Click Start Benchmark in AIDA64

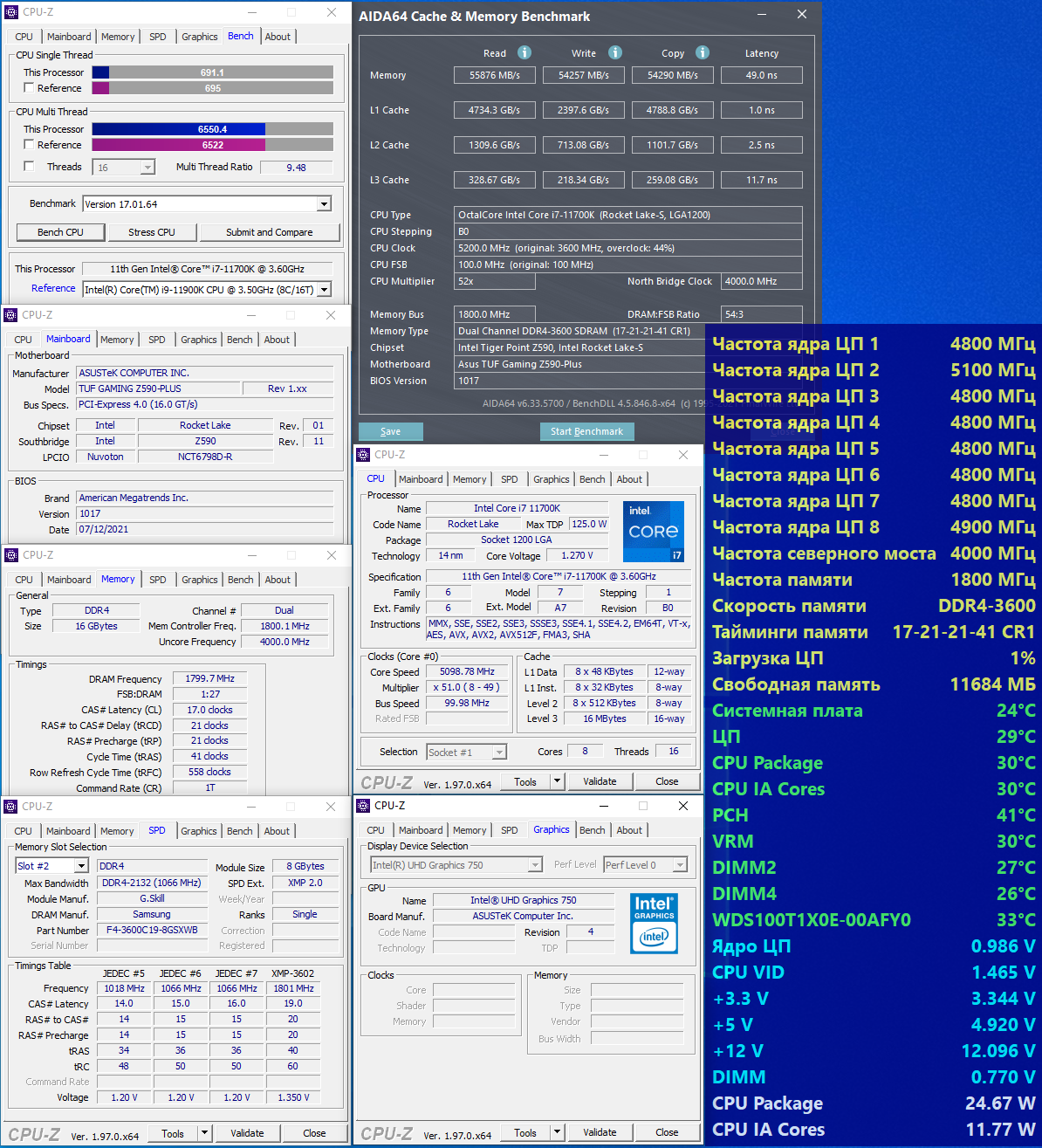pos(587,431)
